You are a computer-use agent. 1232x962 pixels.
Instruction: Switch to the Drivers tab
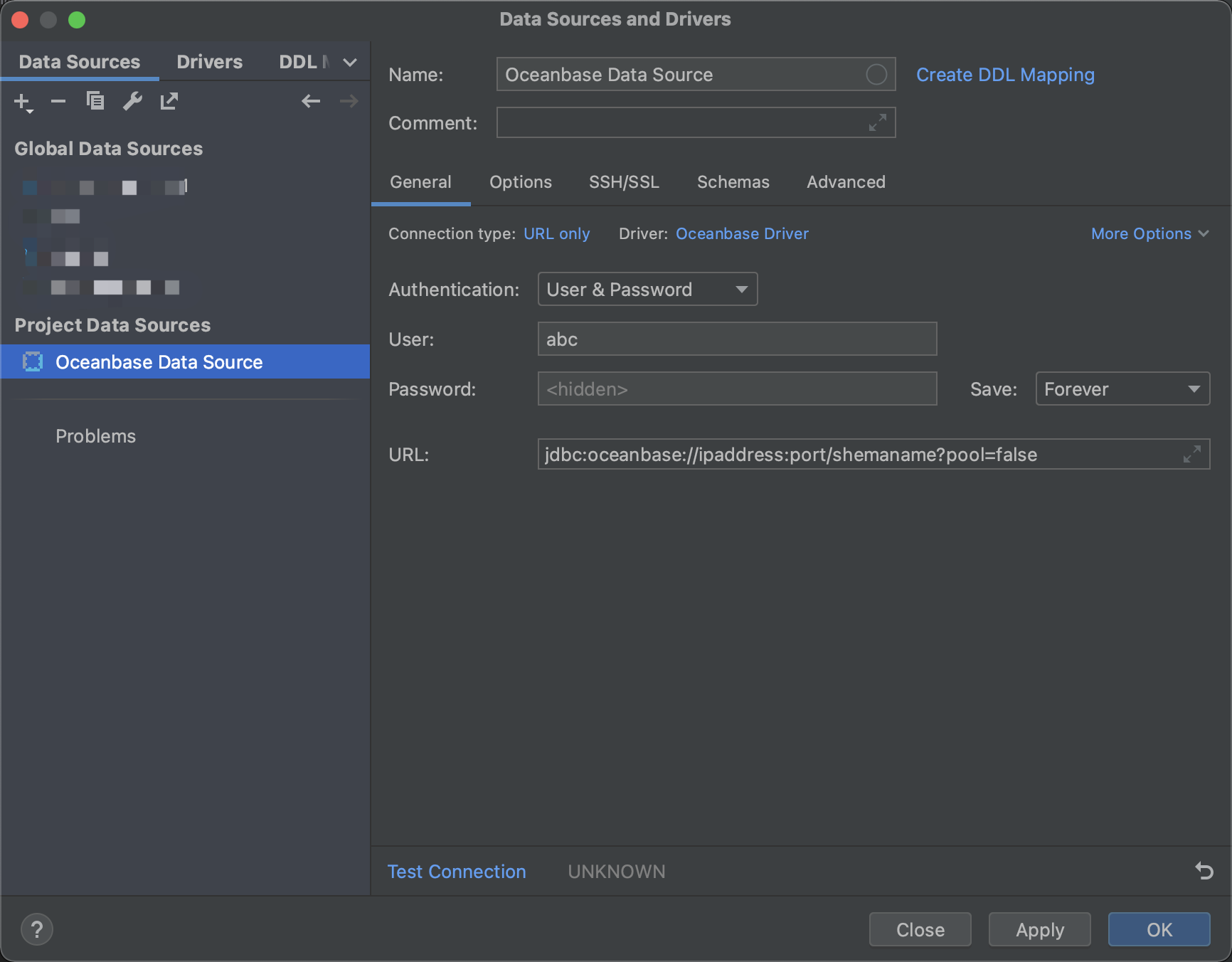point(210,62)
